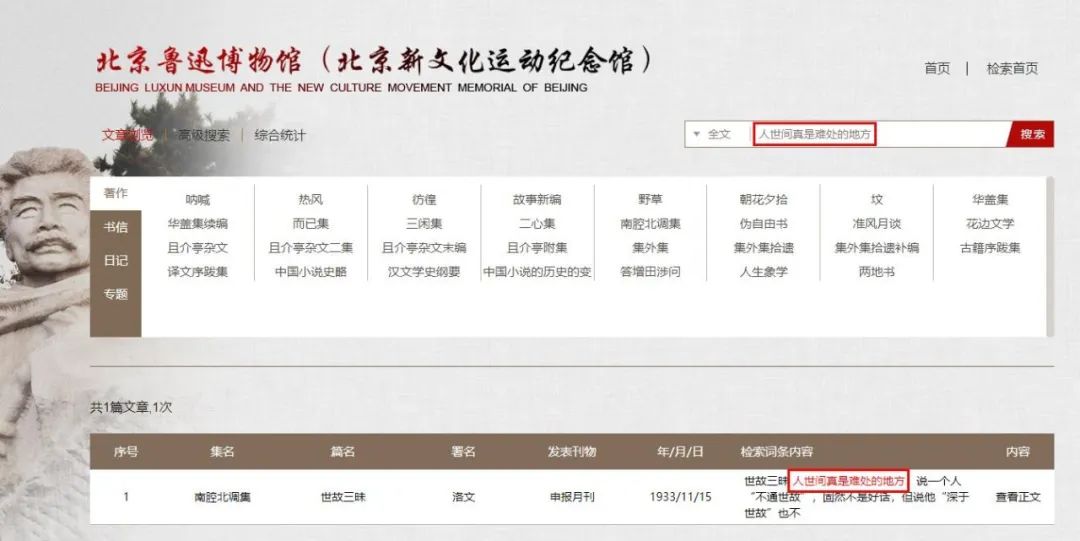
Task: Select the 文章浏览 tab
Action: tap(127, 135)
